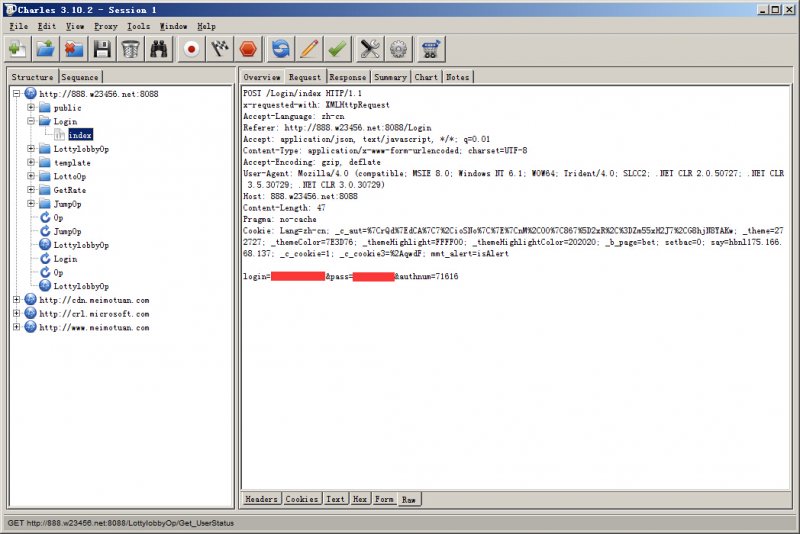Select the index request under Login

tap(80, 135)
